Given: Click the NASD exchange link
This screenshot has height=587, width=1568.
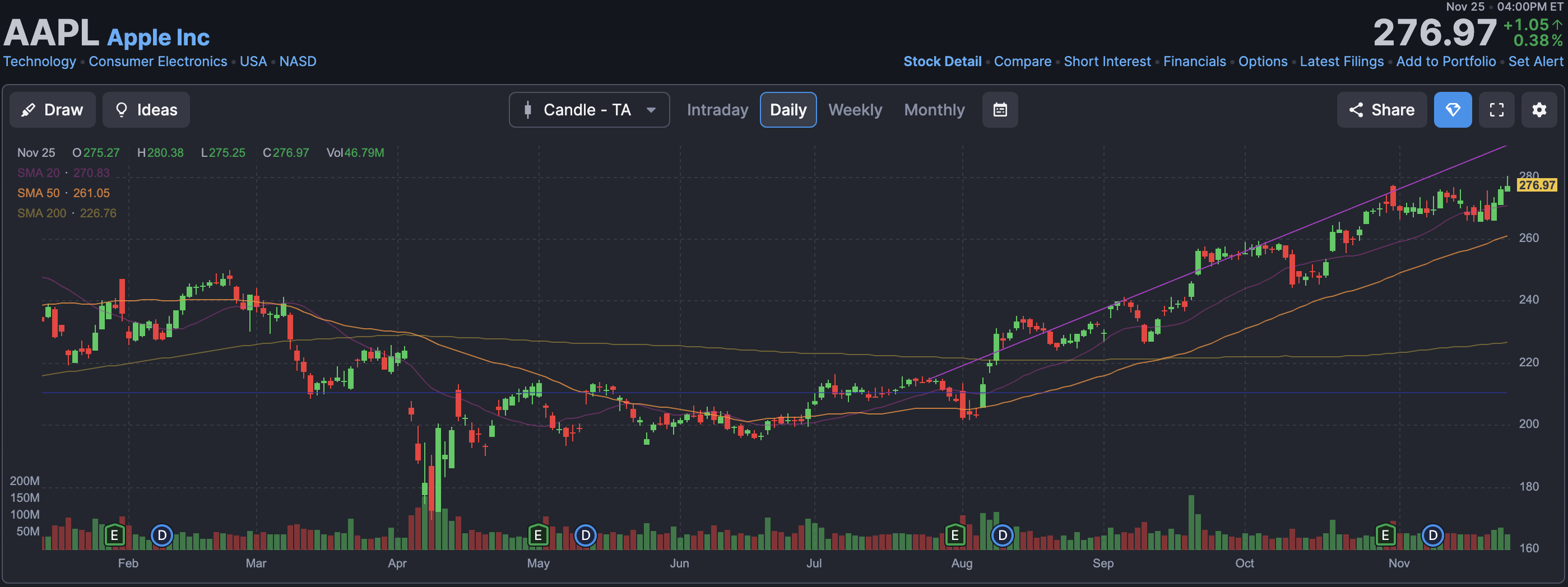Looking at the screenshot, I should (298, 62).
